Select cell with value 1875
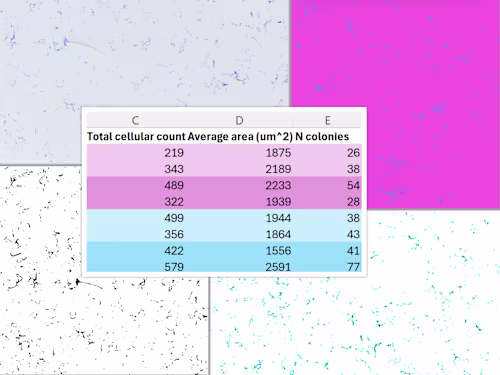Screen dimensions: 500x375 (x=240, y=153)
